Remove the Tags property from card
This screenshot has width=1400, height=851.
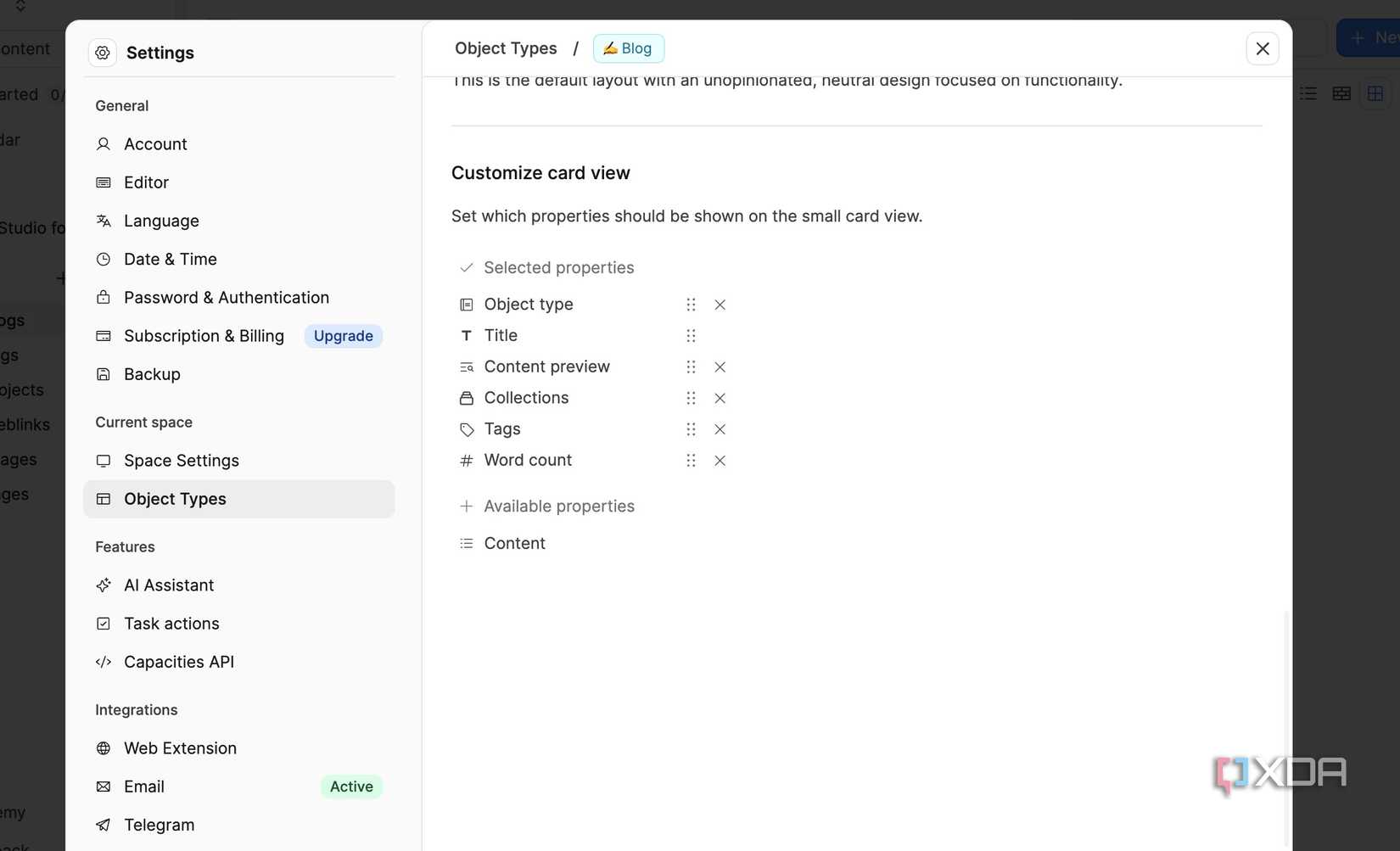[x=720, y=429]
